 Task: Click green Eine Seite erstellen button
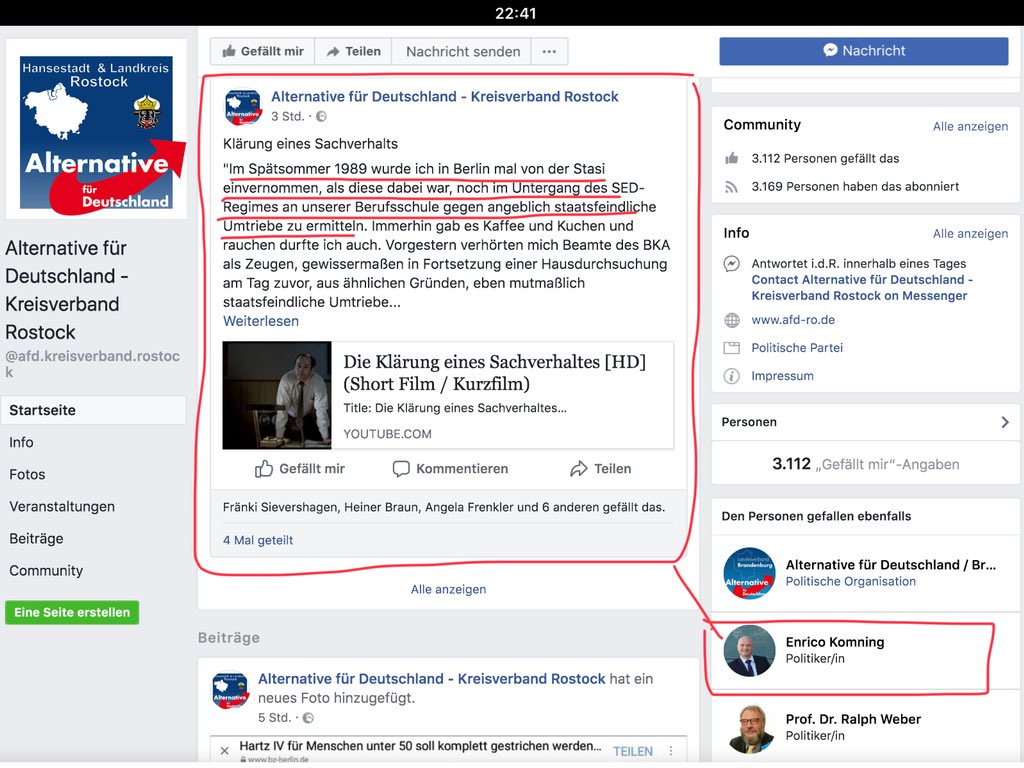(72, 613)
